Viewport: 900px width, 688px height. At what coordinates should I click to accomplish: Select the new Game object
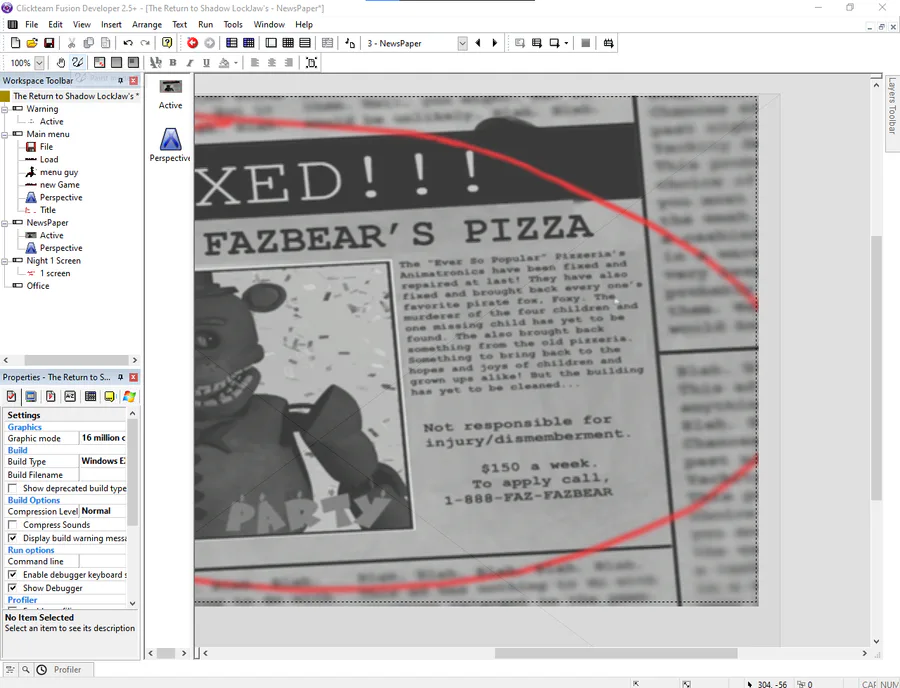[x=60, y=185]
